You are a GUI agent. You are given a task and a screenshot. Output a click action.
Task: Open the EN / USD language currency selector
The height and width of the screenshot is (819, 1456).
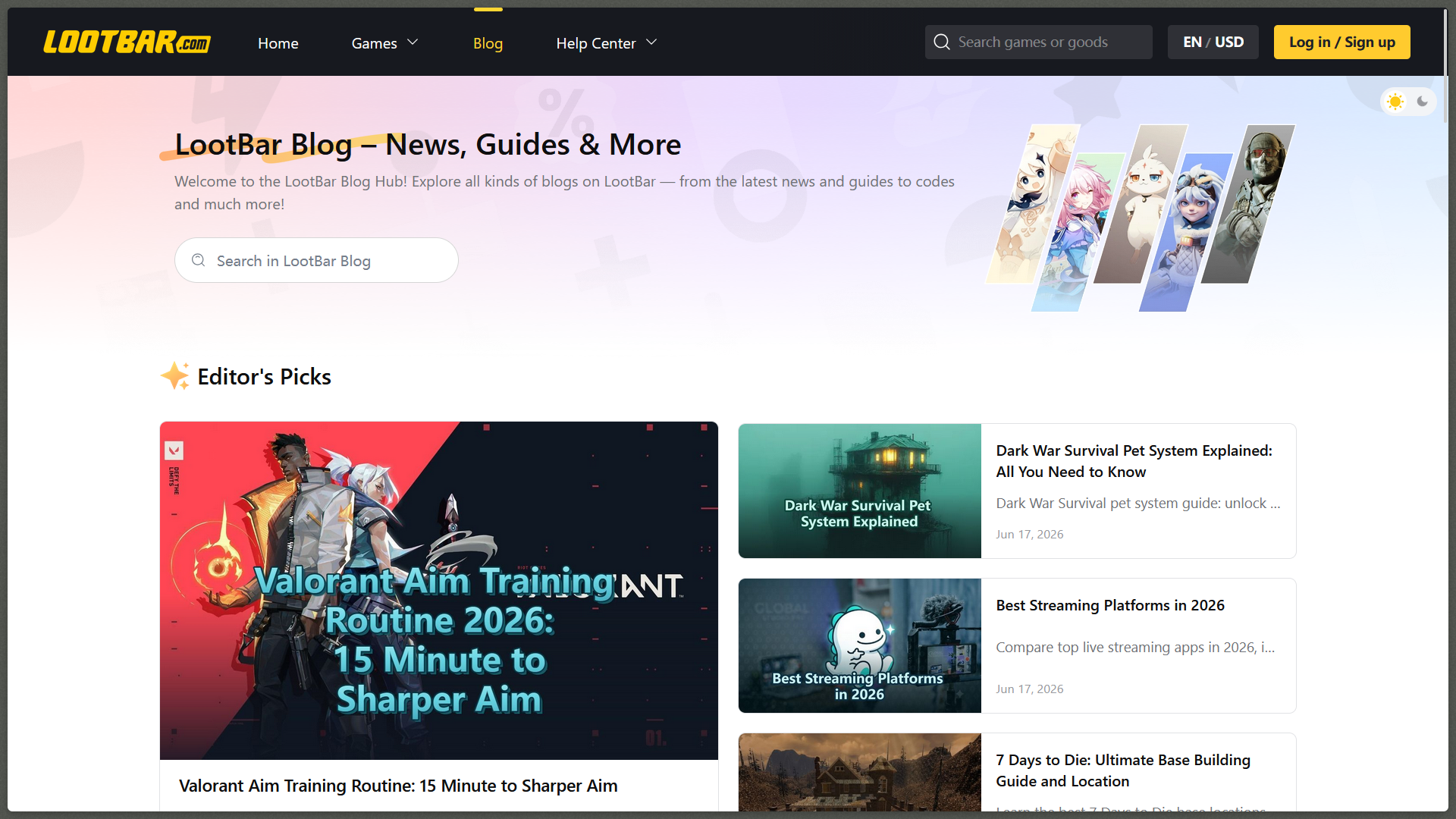(1213, 42)
